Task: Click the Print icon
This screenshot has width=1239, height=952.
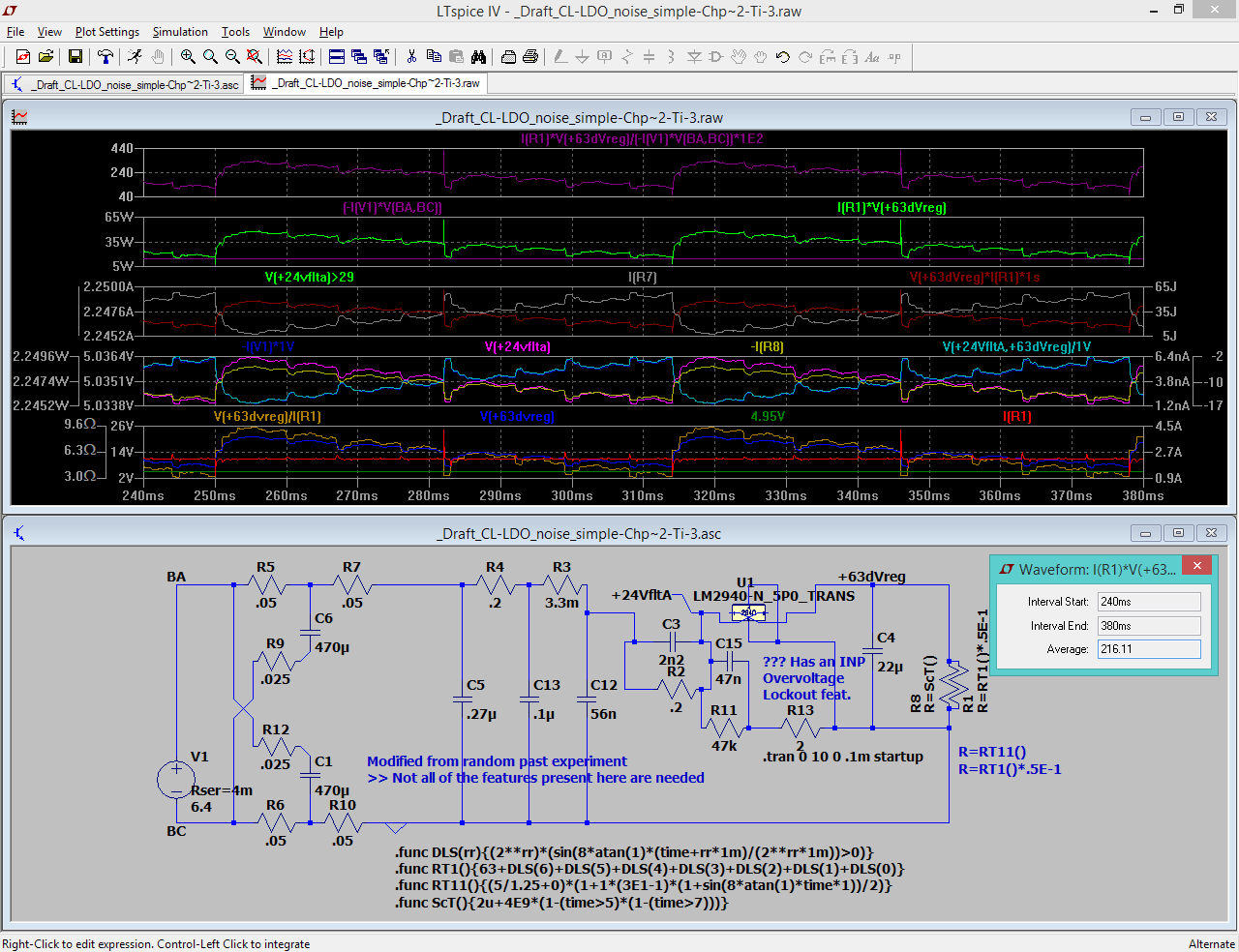Action: (x=530, y=57)
